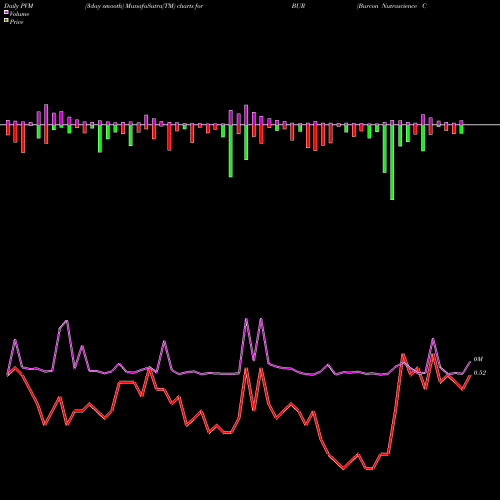500x500 pixels.
Task: Click the '(3day smooth) MunafaSutra(TM) charts for' caption
Action: [144, 6]
